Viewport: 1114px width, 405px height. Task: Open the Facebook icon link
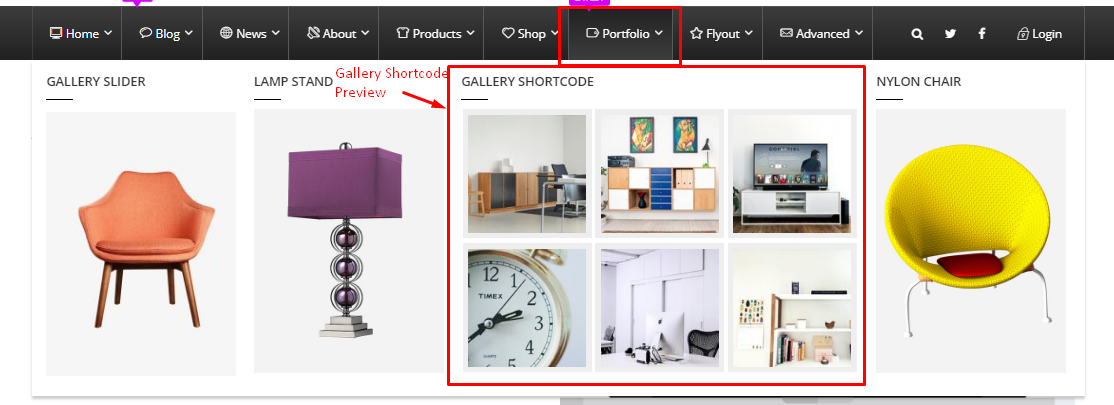coord(982,33)
